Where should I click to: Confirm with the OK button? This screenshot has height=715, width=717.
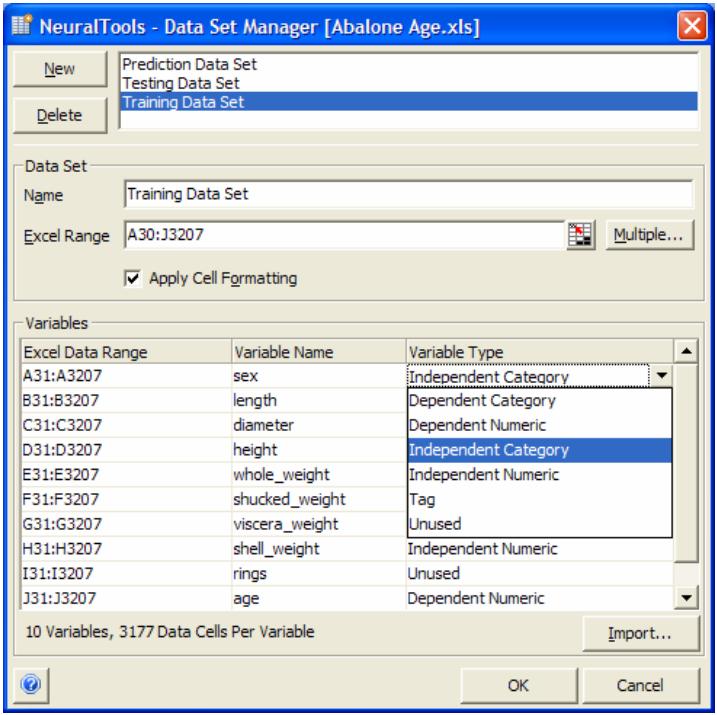click(519, 685)
